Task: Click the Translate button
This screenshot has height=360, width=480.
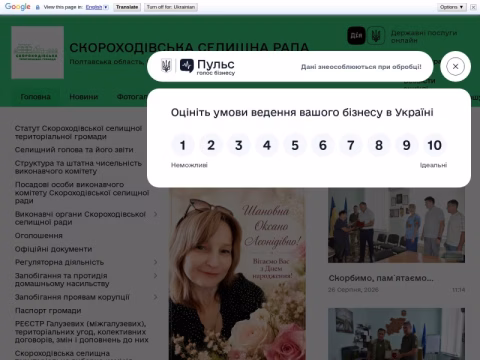Action: [127, 7]
